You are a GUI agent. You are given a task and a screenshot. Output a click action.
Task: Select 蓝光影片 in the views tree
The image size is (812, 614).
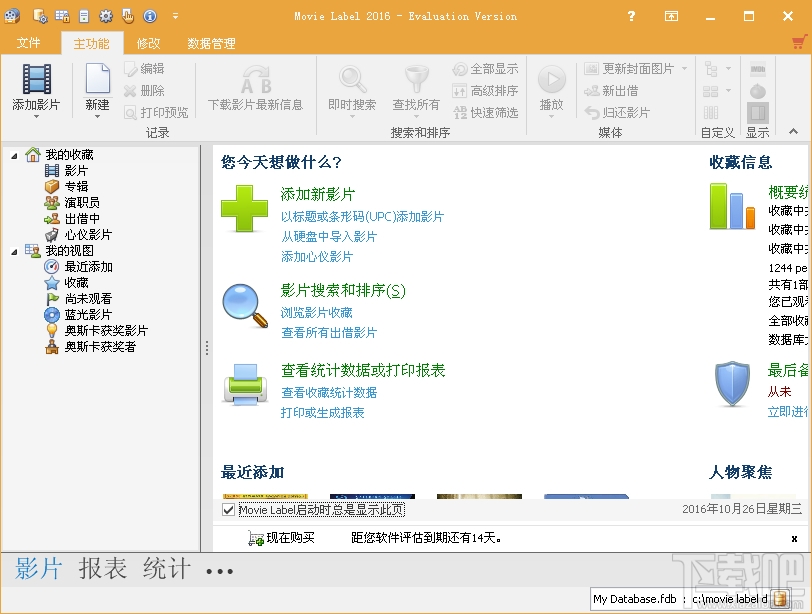click(78, 315)
